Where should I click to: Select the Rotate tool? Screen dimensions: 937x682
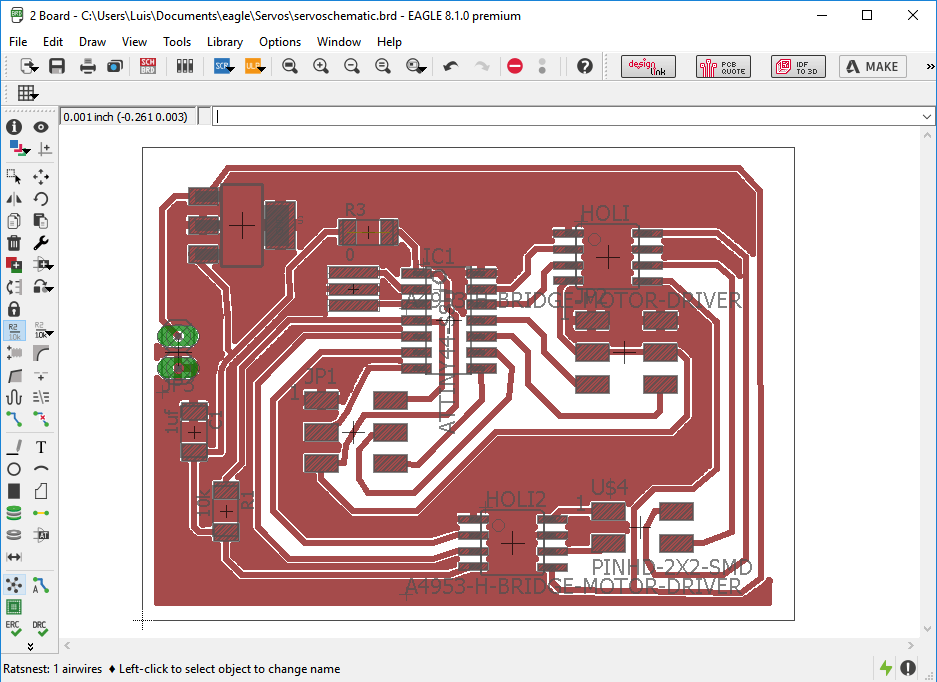(x=41, y=198)
